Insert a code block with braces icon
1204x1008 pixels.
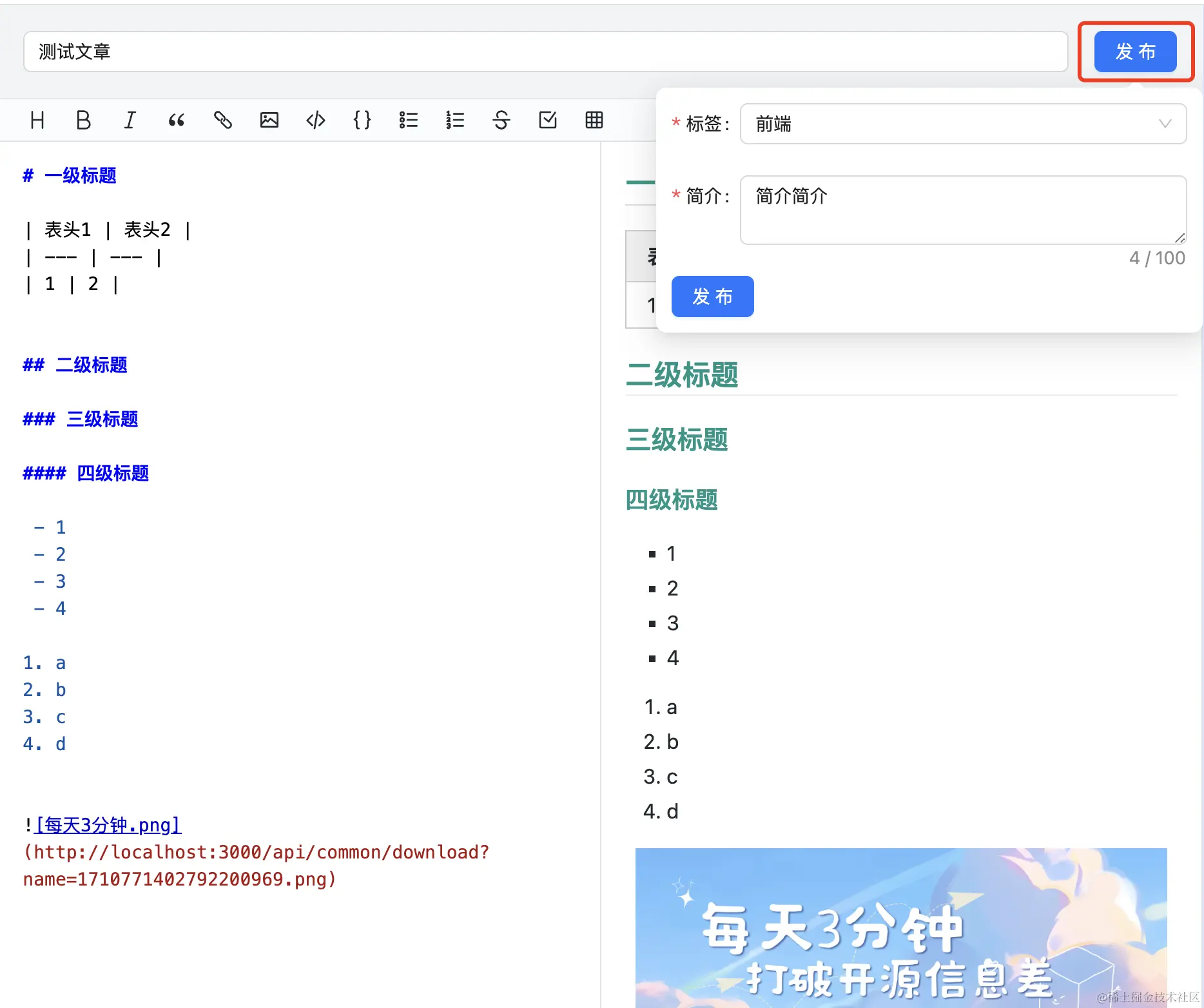click(x=362, y=120)
